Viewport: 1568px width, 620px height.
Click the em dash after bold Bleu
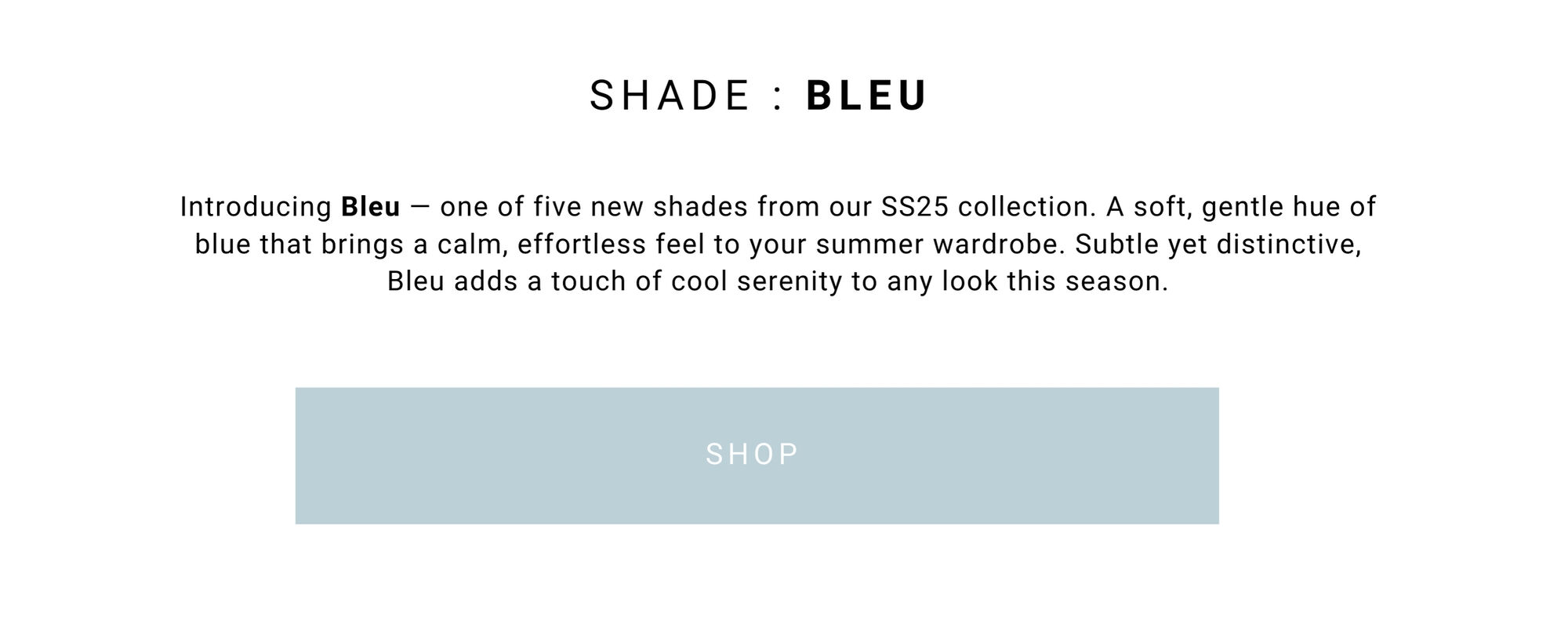[420, 208]
